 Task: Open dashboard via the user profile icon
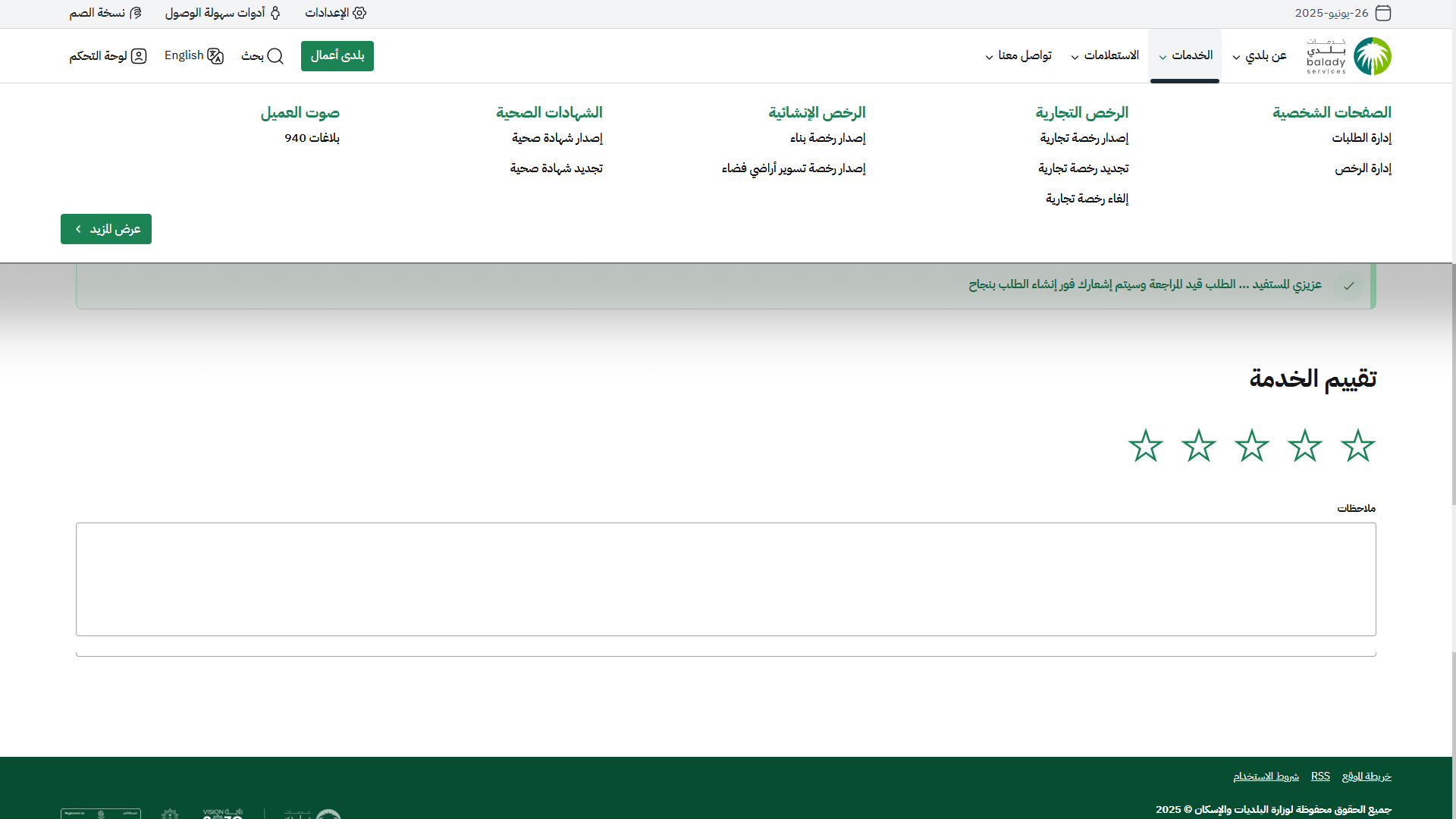(x=139, y=56)
